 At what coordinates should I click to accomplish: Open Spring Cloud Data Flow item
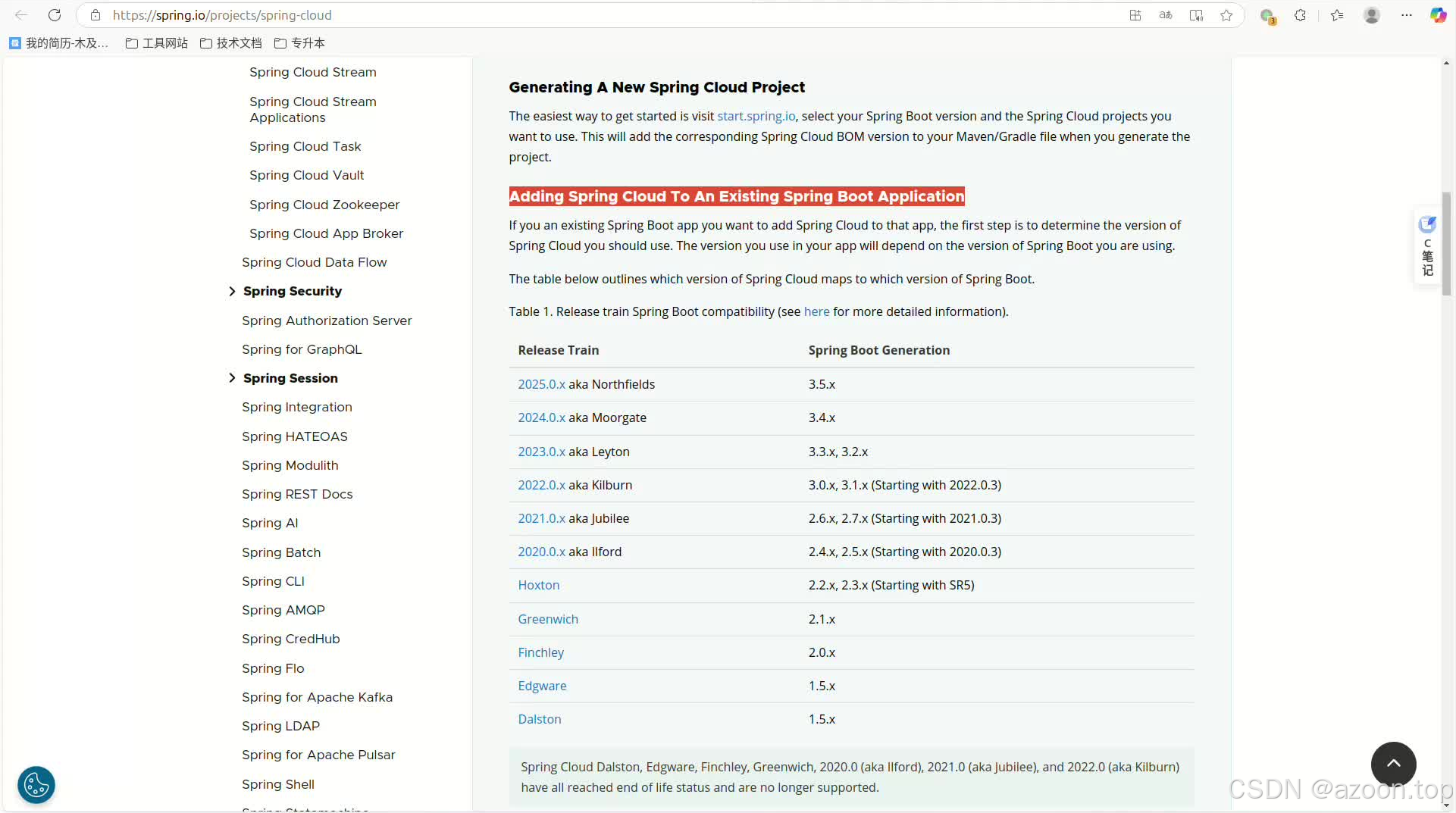(314, 262)
